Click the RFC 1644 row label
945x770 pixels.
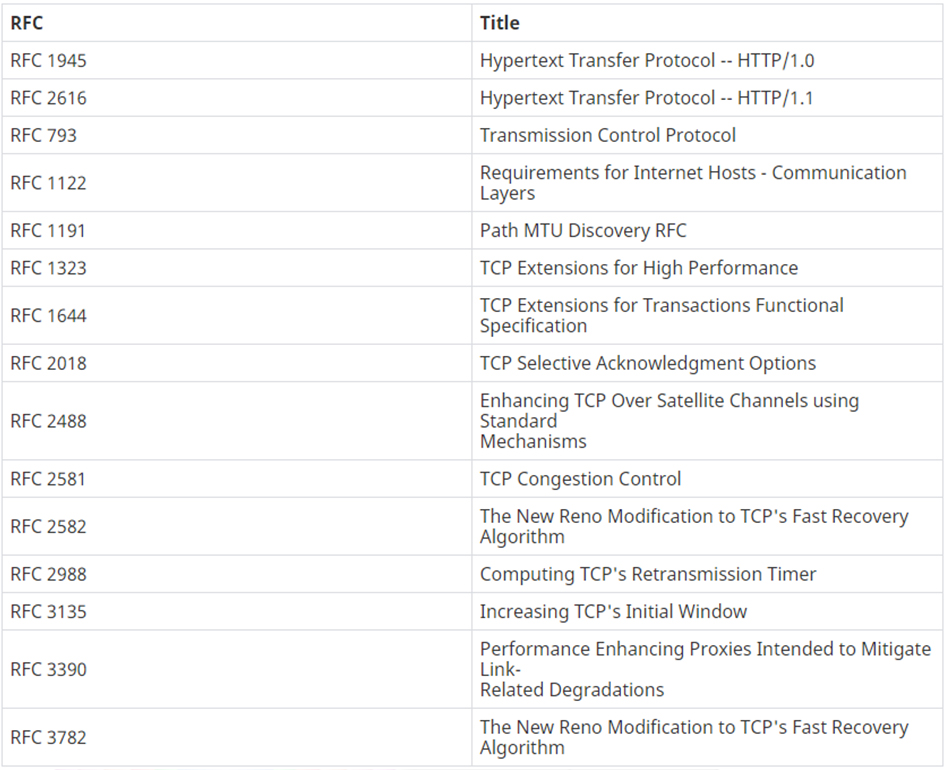coord(48,315)
